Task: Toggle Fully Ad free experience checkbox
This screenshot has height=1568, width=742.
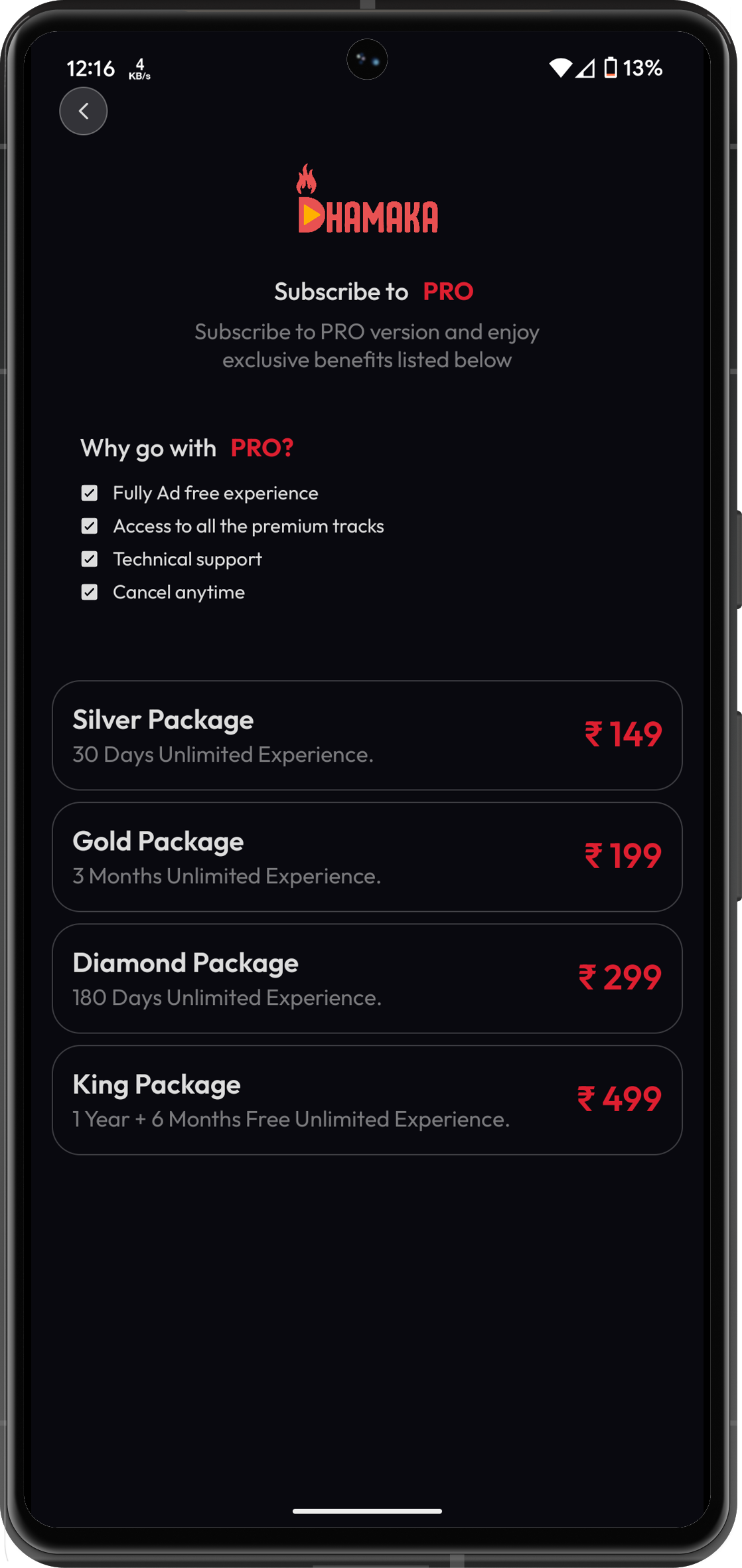Action: [90, 493]
